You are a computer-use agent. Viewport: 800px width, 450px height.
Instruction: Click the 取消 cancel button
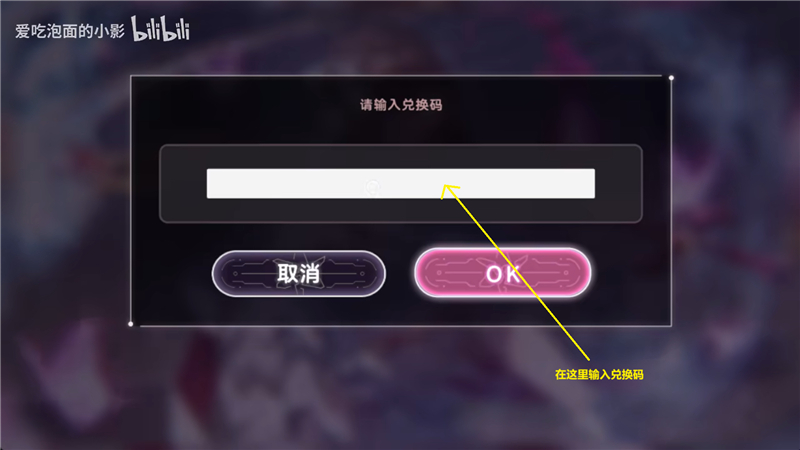[298, 273]
